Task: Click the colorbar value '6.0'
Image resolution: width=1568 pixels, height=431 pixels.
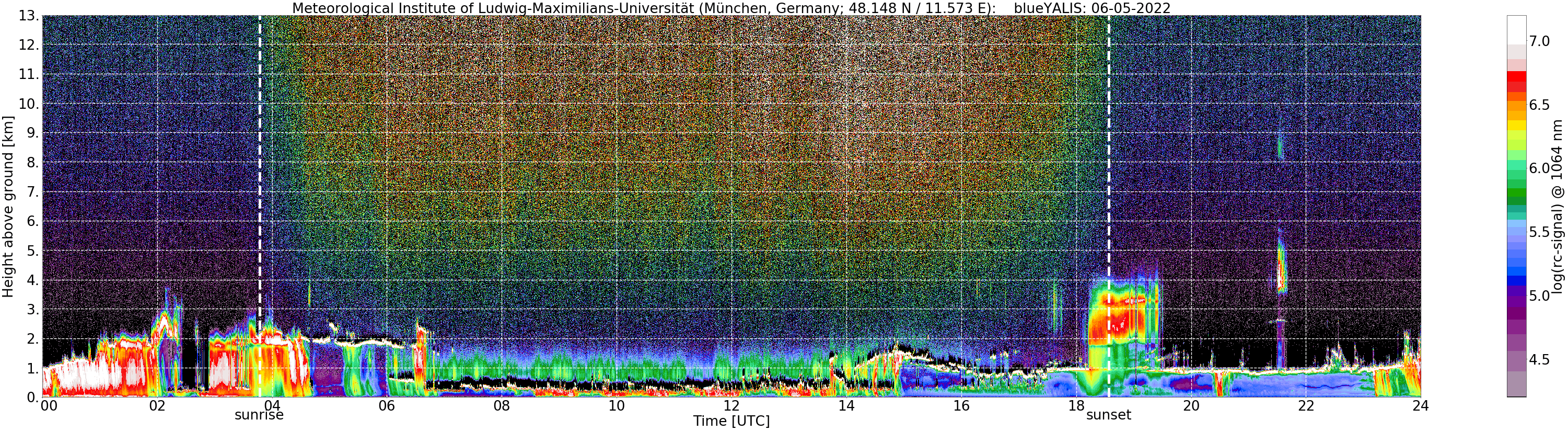Action: 1539,168
